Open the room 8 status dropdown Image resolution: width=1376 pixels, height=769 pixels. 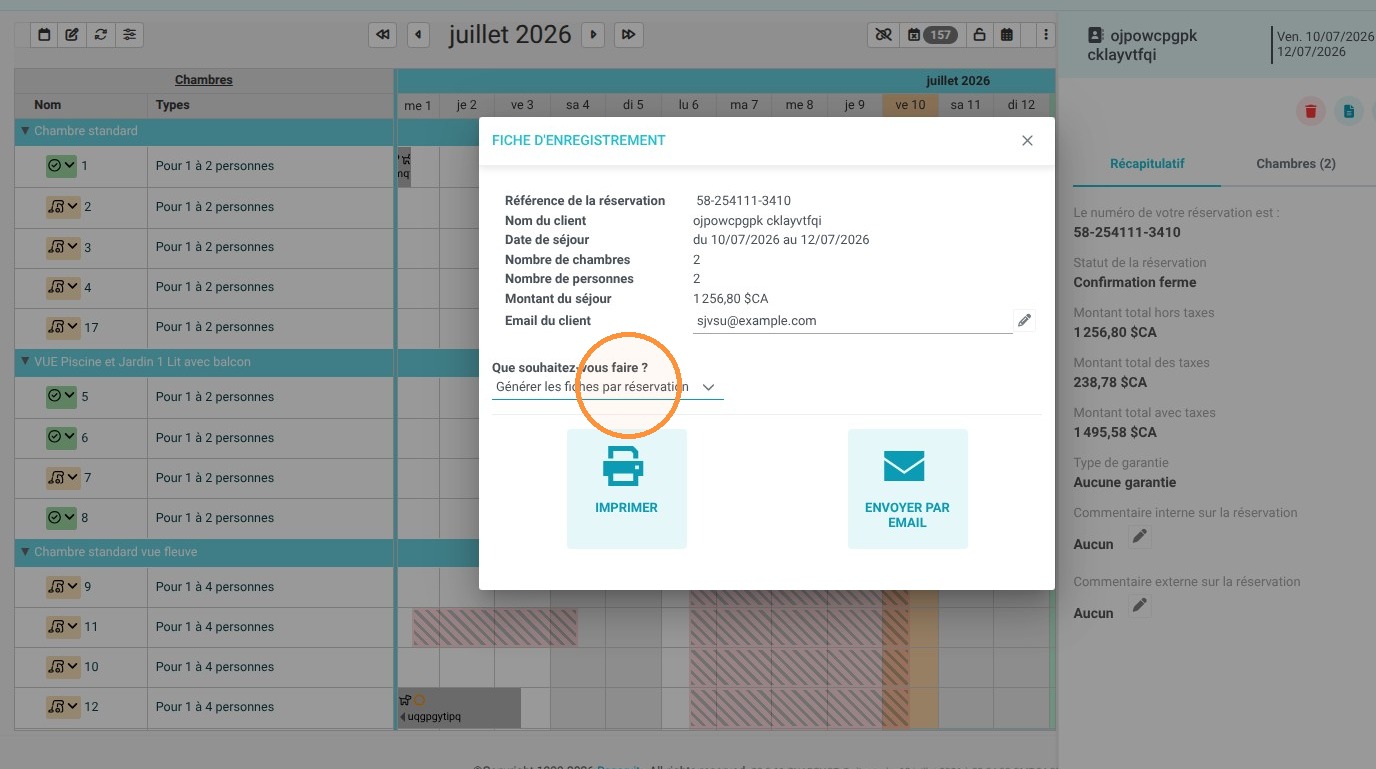click(62, 518)
